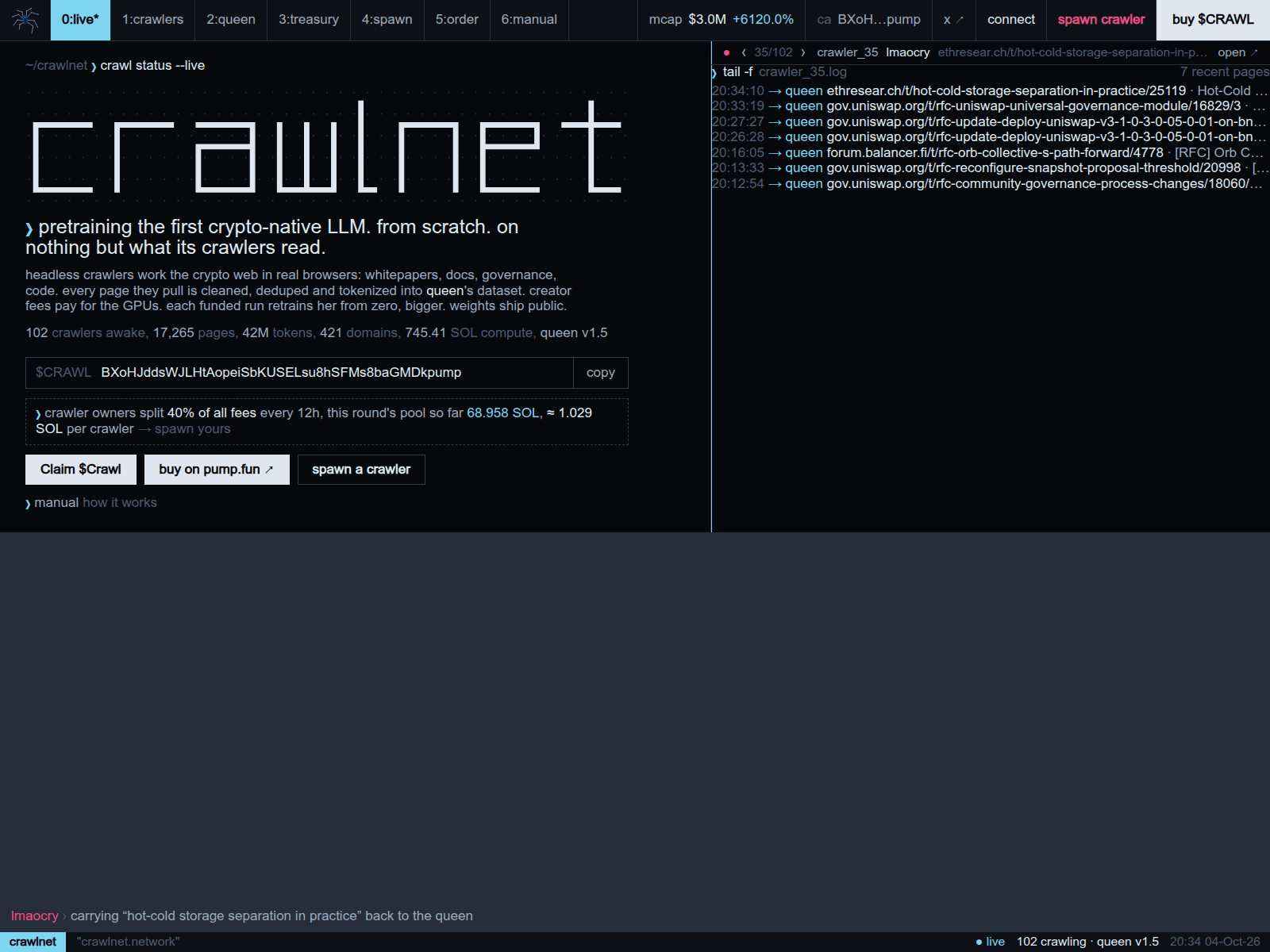The height and width of the screenshot is (952, 1270).
Task: Open the 20:33:19 uniswap governance-module log entry
Action: 990,106
